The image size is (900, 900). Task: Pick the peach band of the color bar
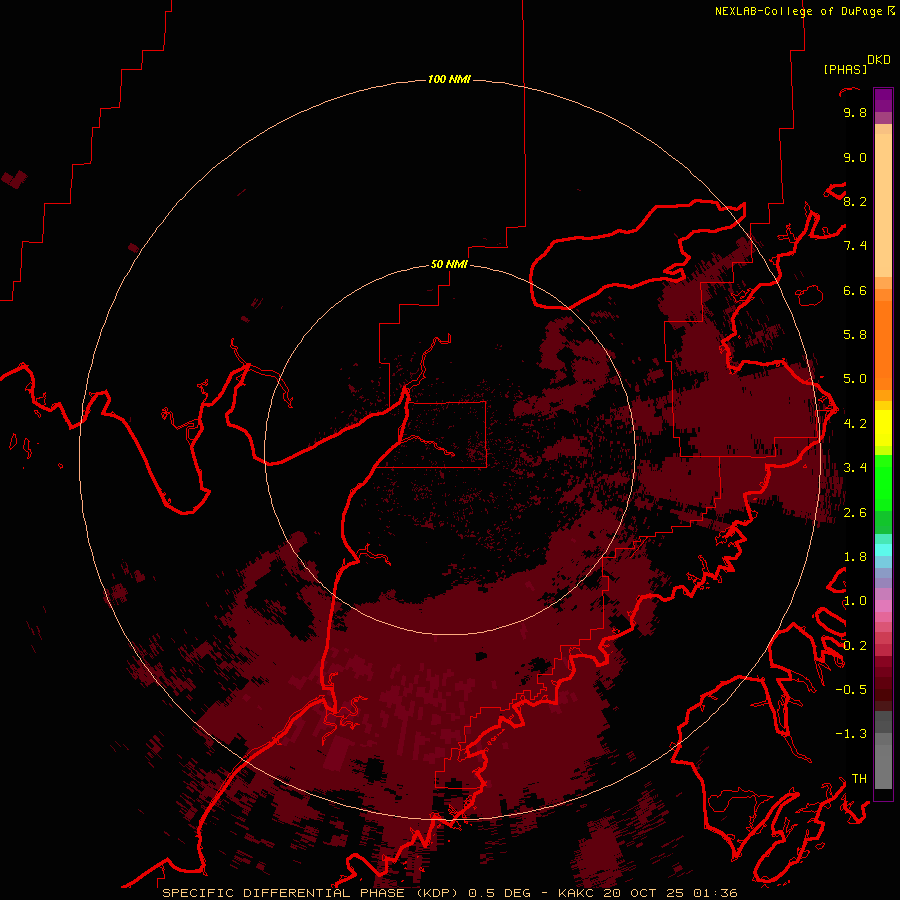[883, 201]
